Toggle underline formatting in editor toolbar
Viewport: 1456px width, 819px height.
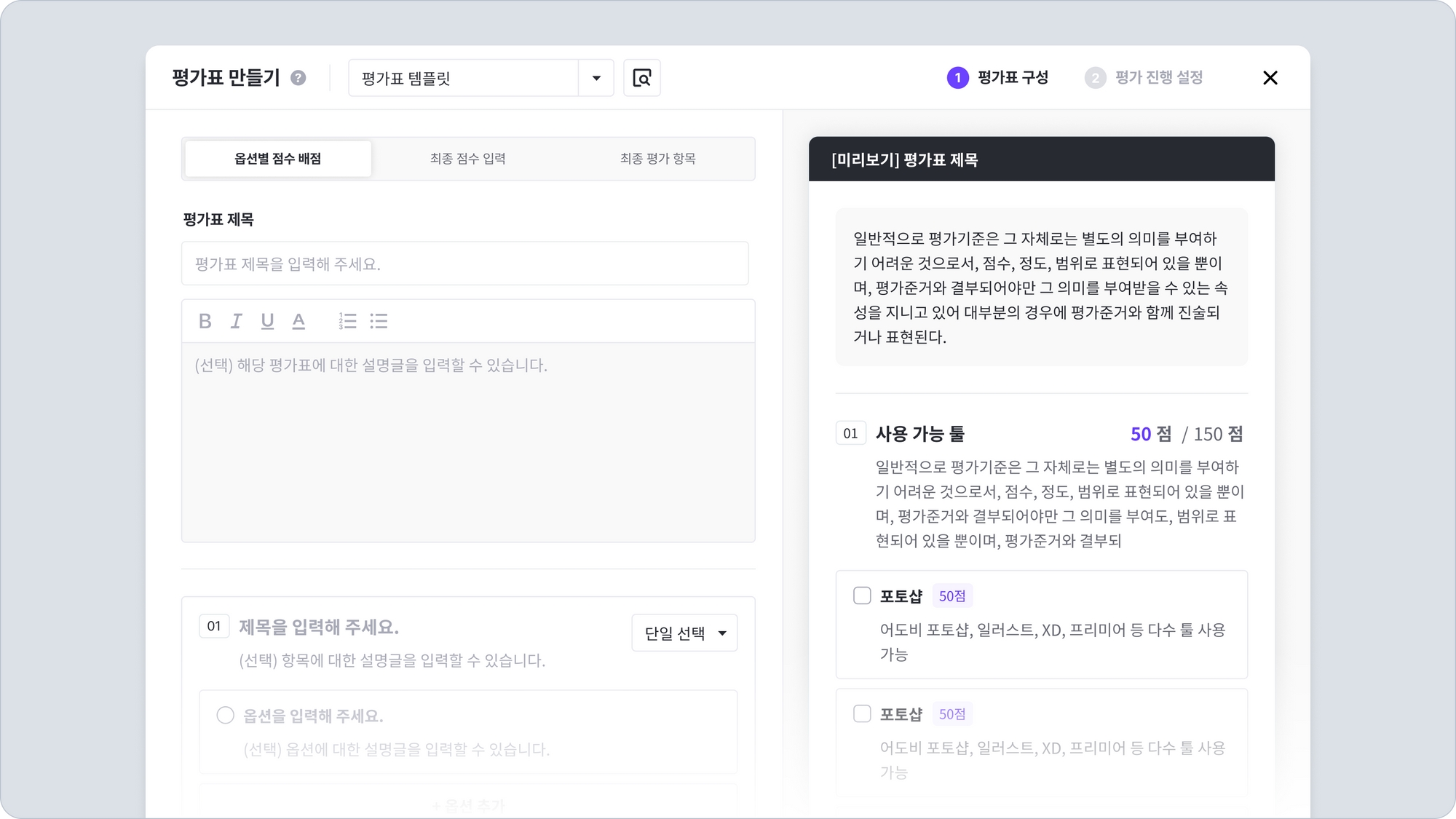(x=267, y=321)
